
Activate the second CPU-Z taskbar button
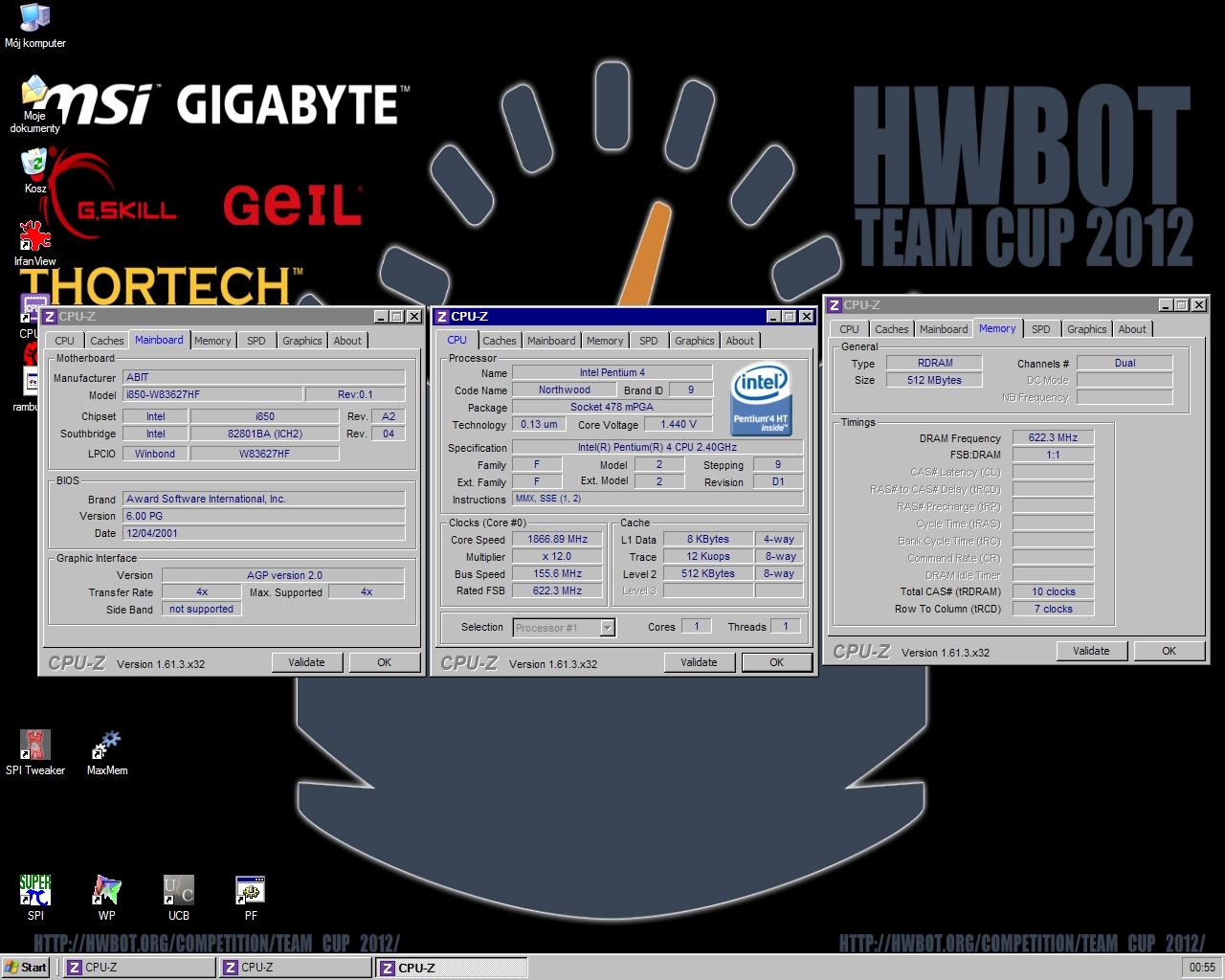(x=295, y=968)
